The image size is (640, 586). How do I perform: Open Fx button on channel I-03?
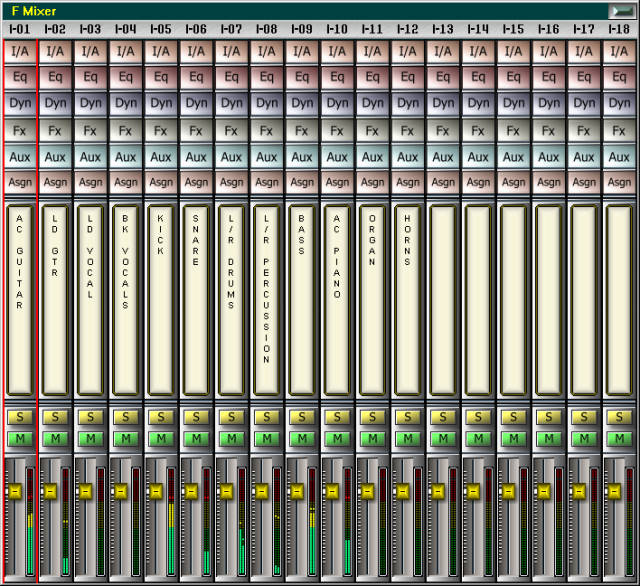click(90, 130)
